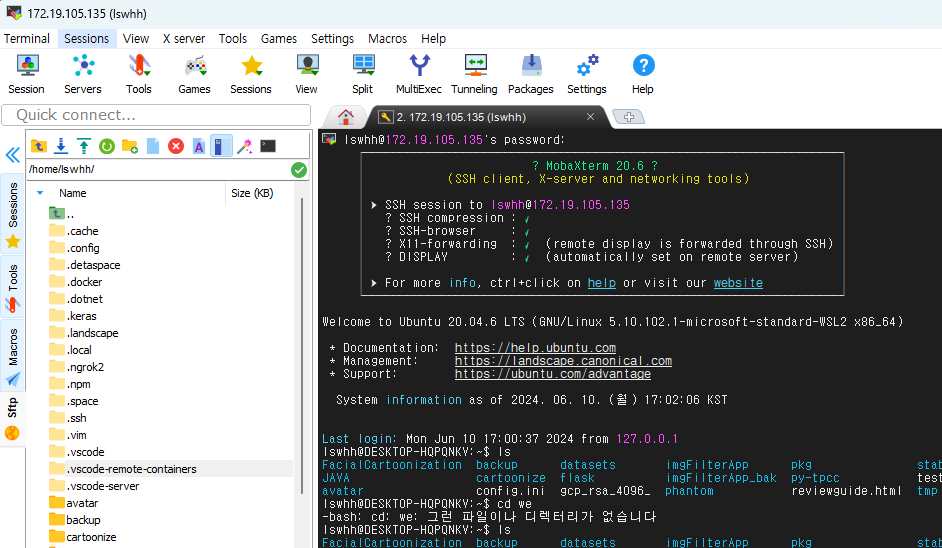Select the .ssh folder

click(68, 418)
